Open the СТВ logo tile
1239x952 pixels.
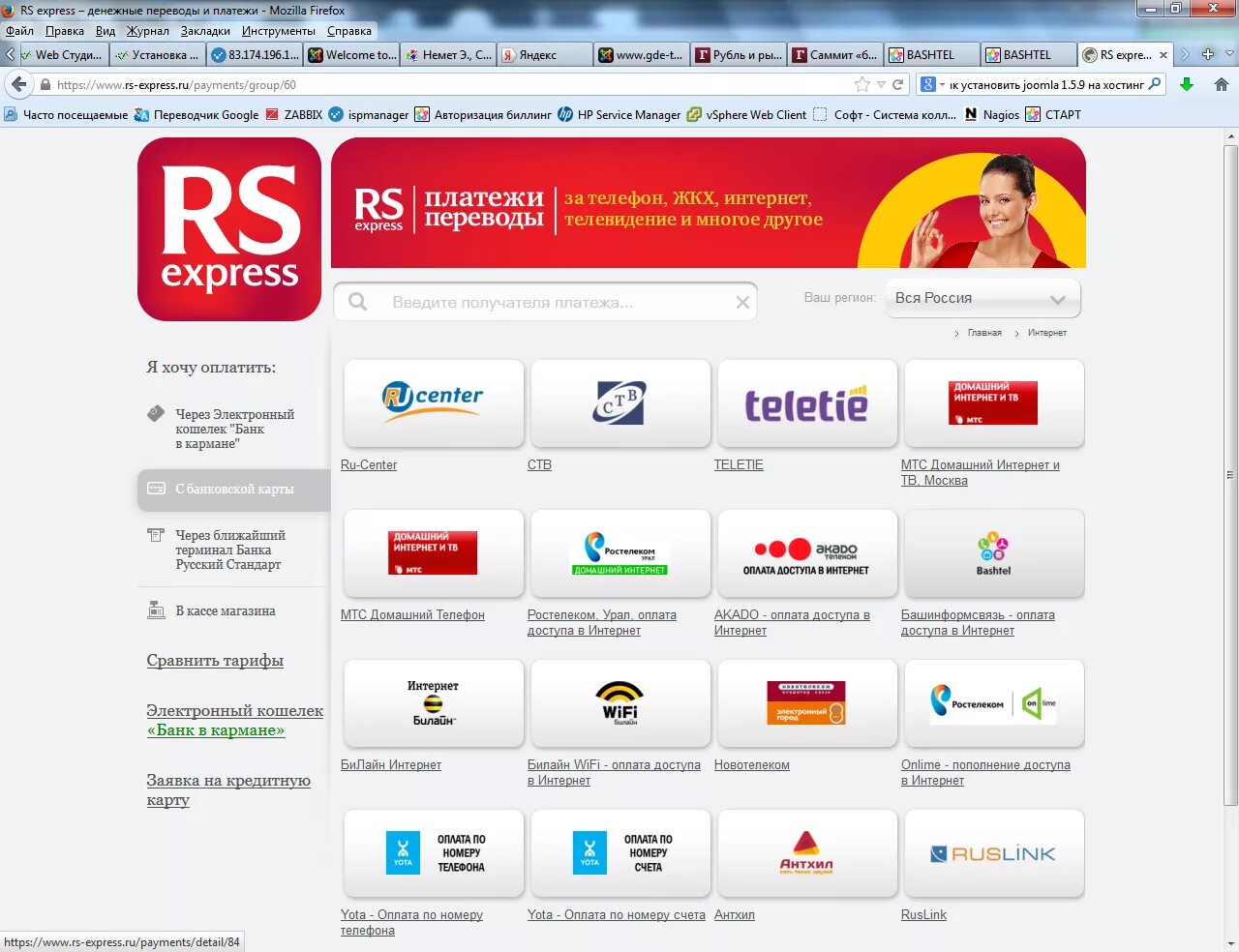620,403
